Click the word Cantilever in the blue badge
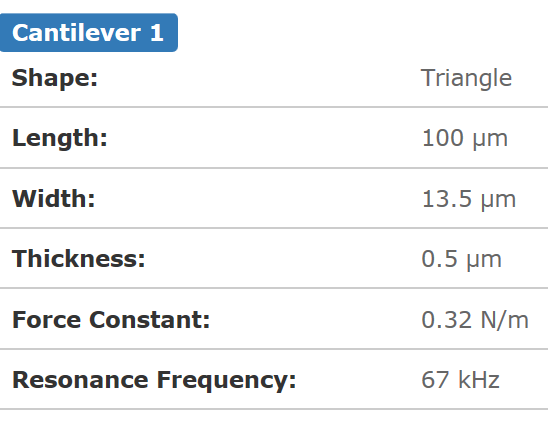 77,33
